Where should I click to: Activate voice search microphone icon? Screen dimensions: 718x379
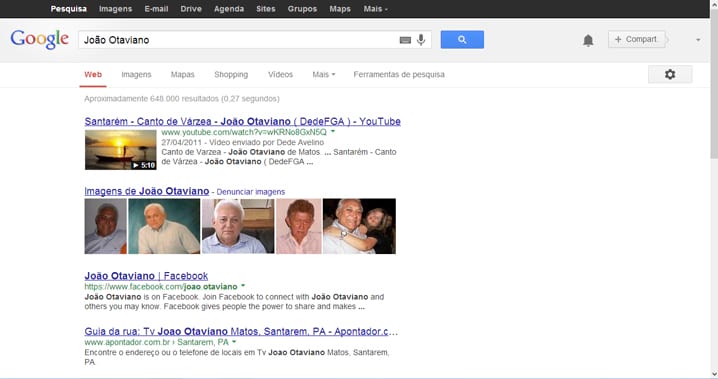pyautogui.click(x=421, y=40)
